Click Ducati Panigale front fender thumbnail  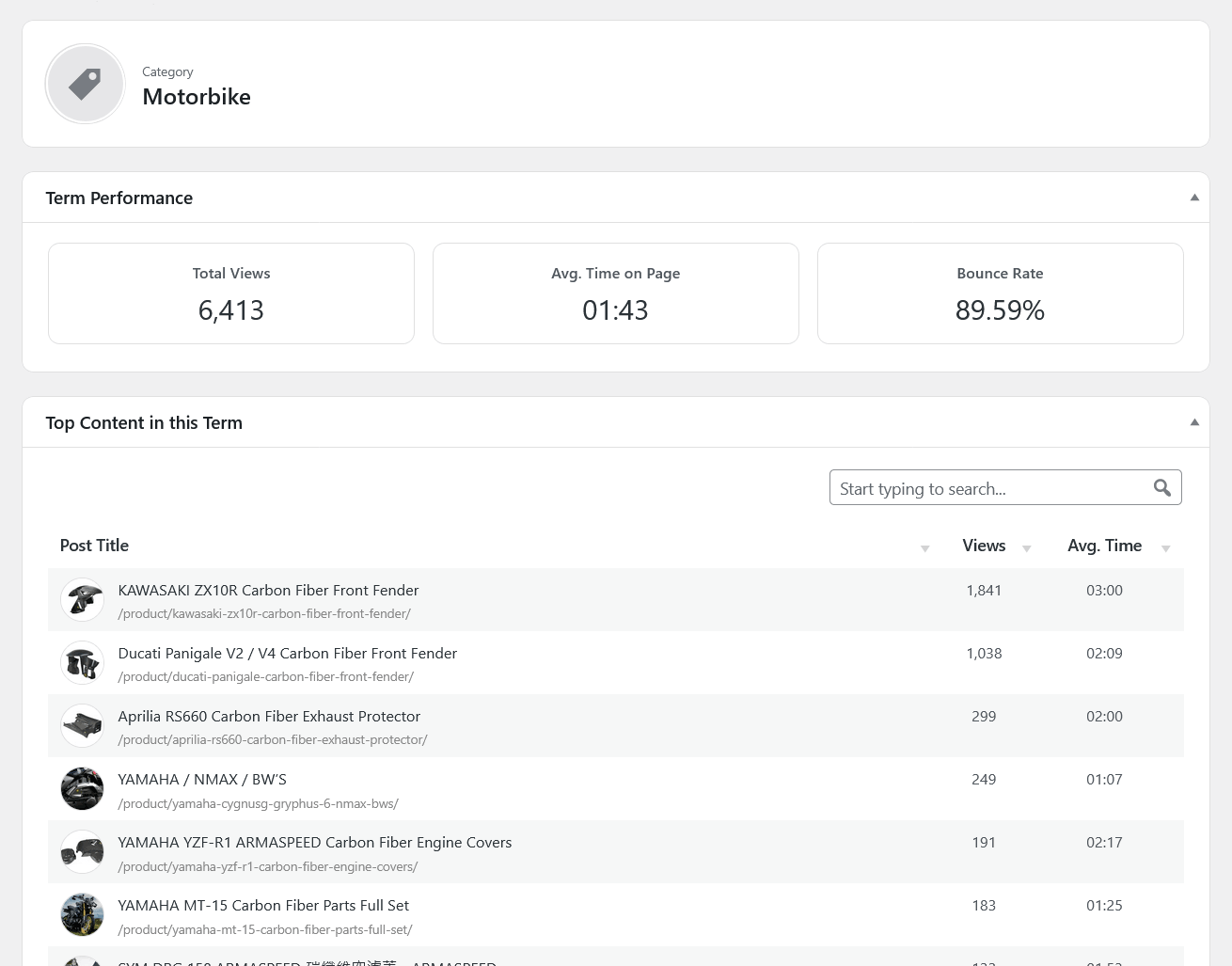click(83, 663)
